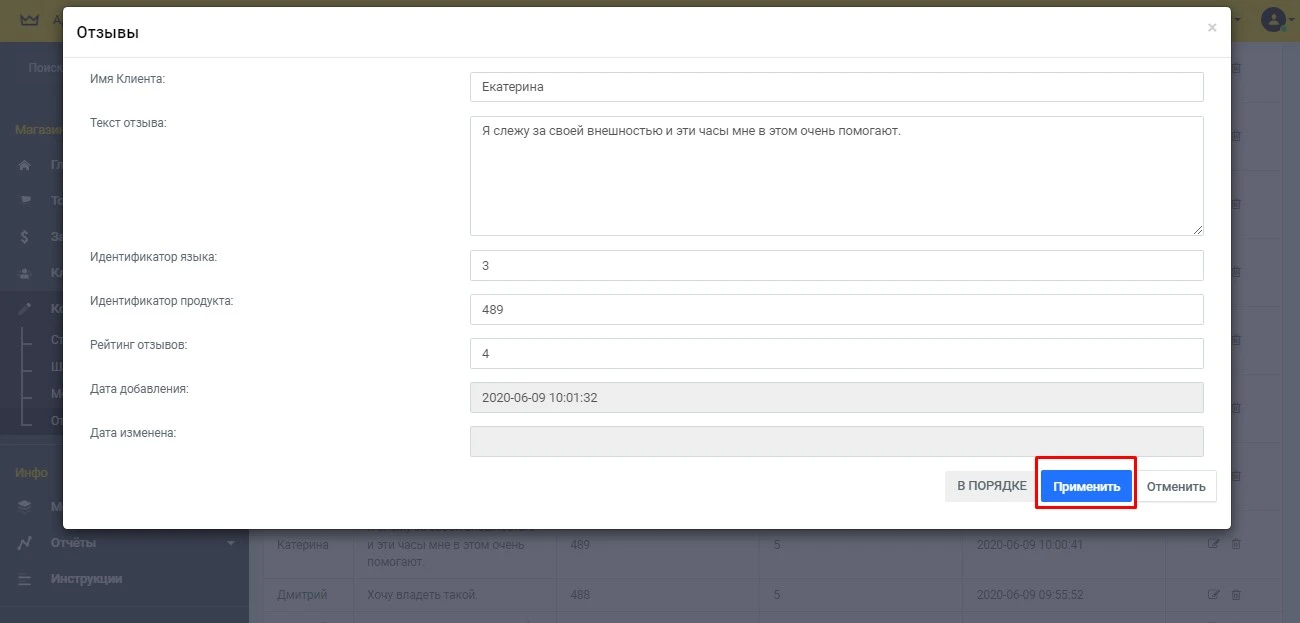1300x623 pixels.
Task: Click the empty Дата изменена field
Action: point(836,442)
